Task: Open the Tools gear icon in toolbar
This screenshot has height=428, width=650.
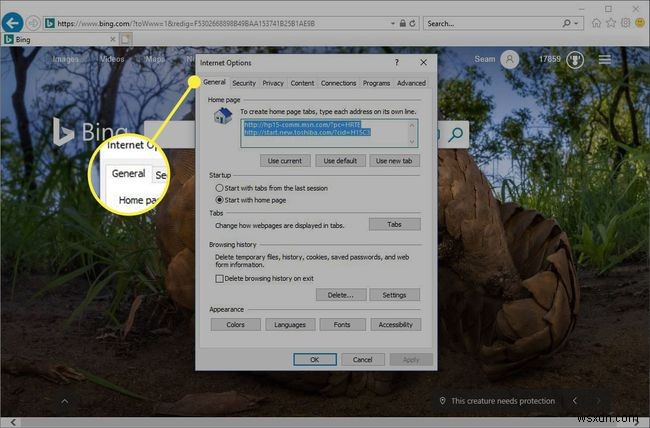Action: tap(626, 23)
